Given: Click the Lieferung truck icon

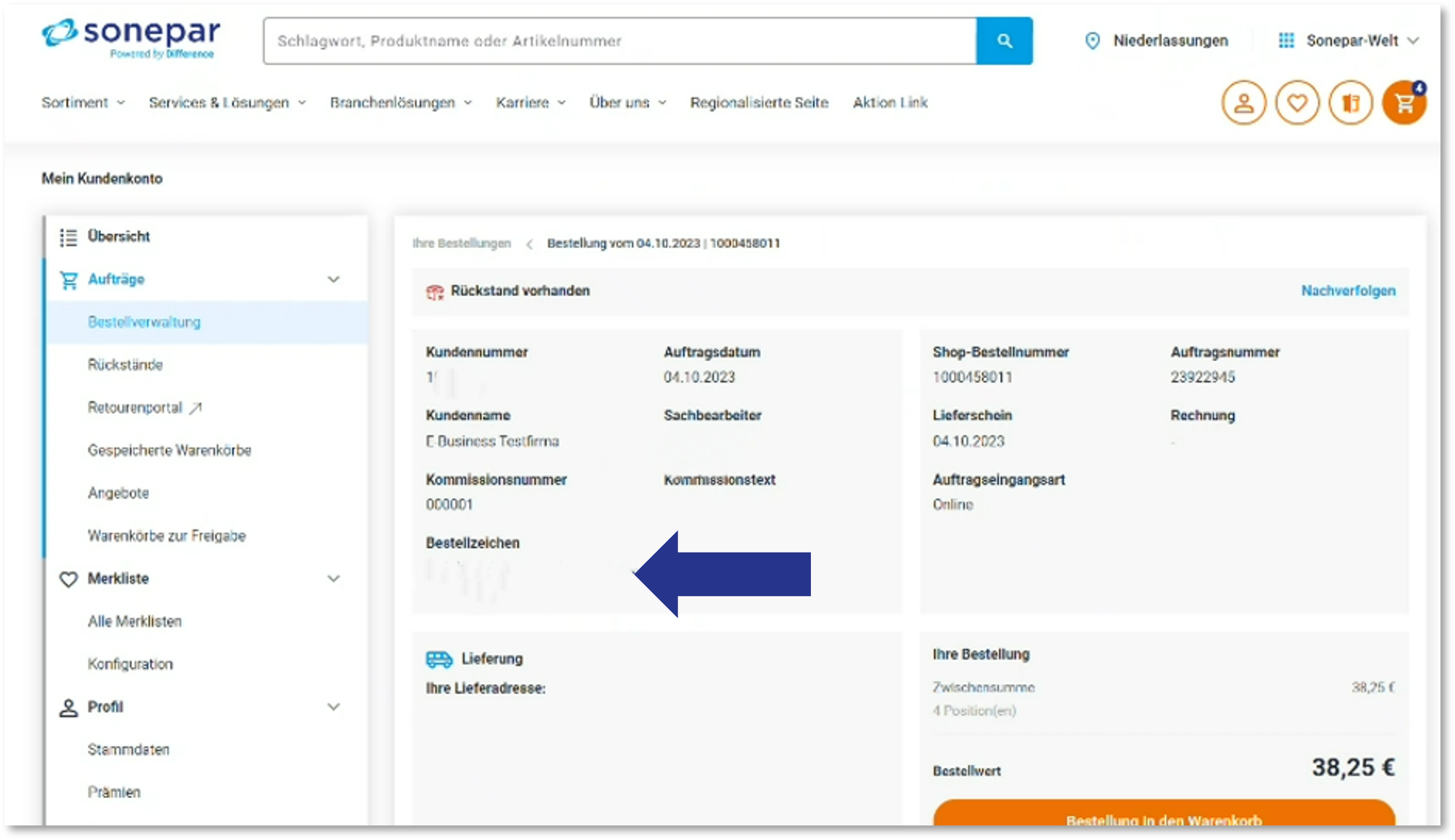Looking at the screenshot, I should 439,659.
